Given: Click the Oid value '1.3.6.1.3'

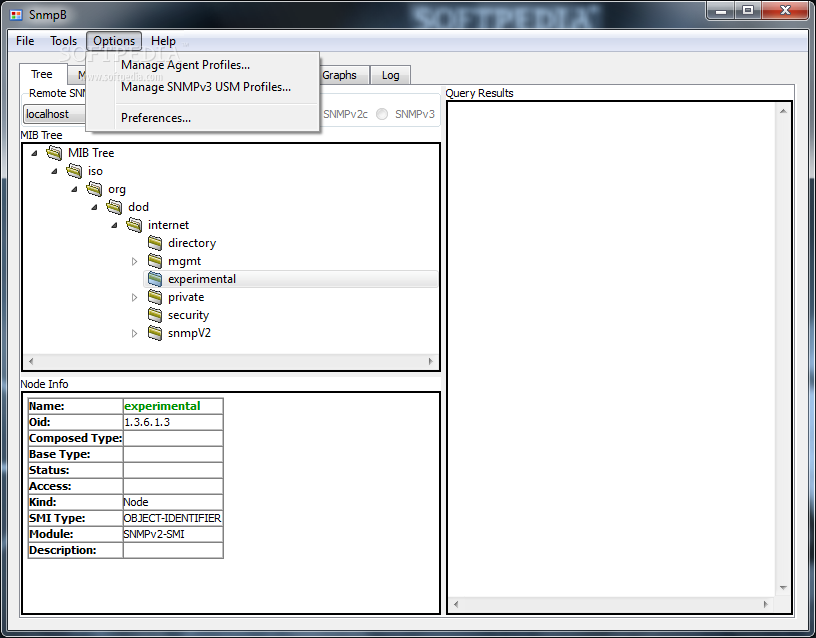Looking at the screenshot, I should tap(147, 422).
